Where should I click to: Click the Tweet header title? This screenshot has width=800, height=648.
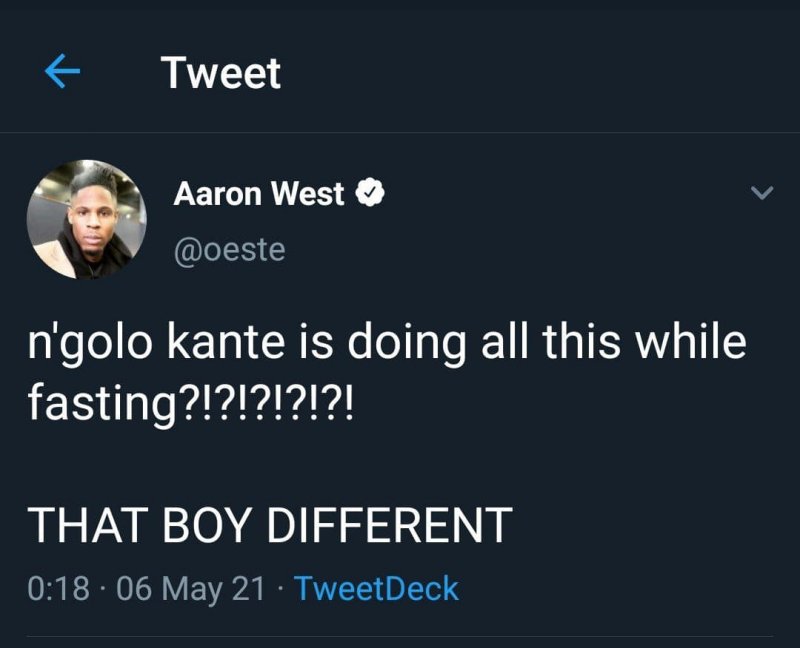tap(221, 74)
